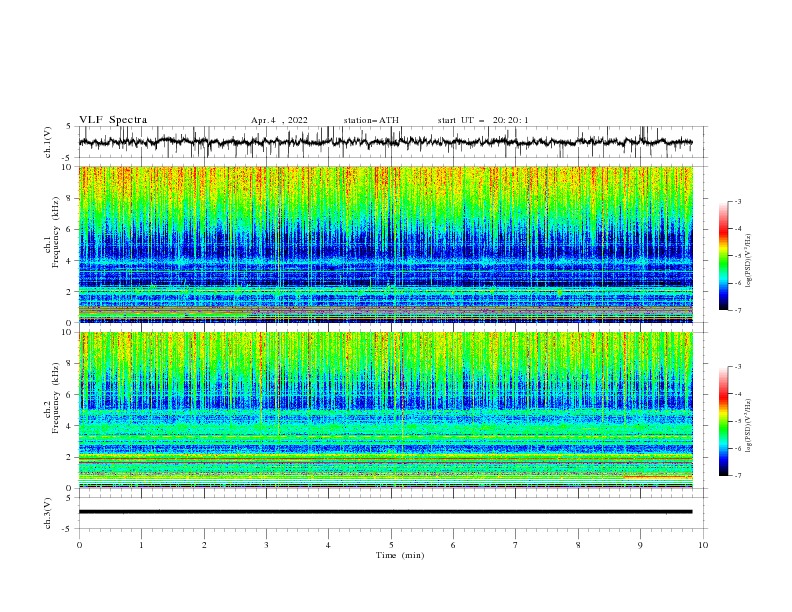Viewport: 792px width, 612px height.
Task: Click time axis tick label "8"
Action: (x=578, y=545)
